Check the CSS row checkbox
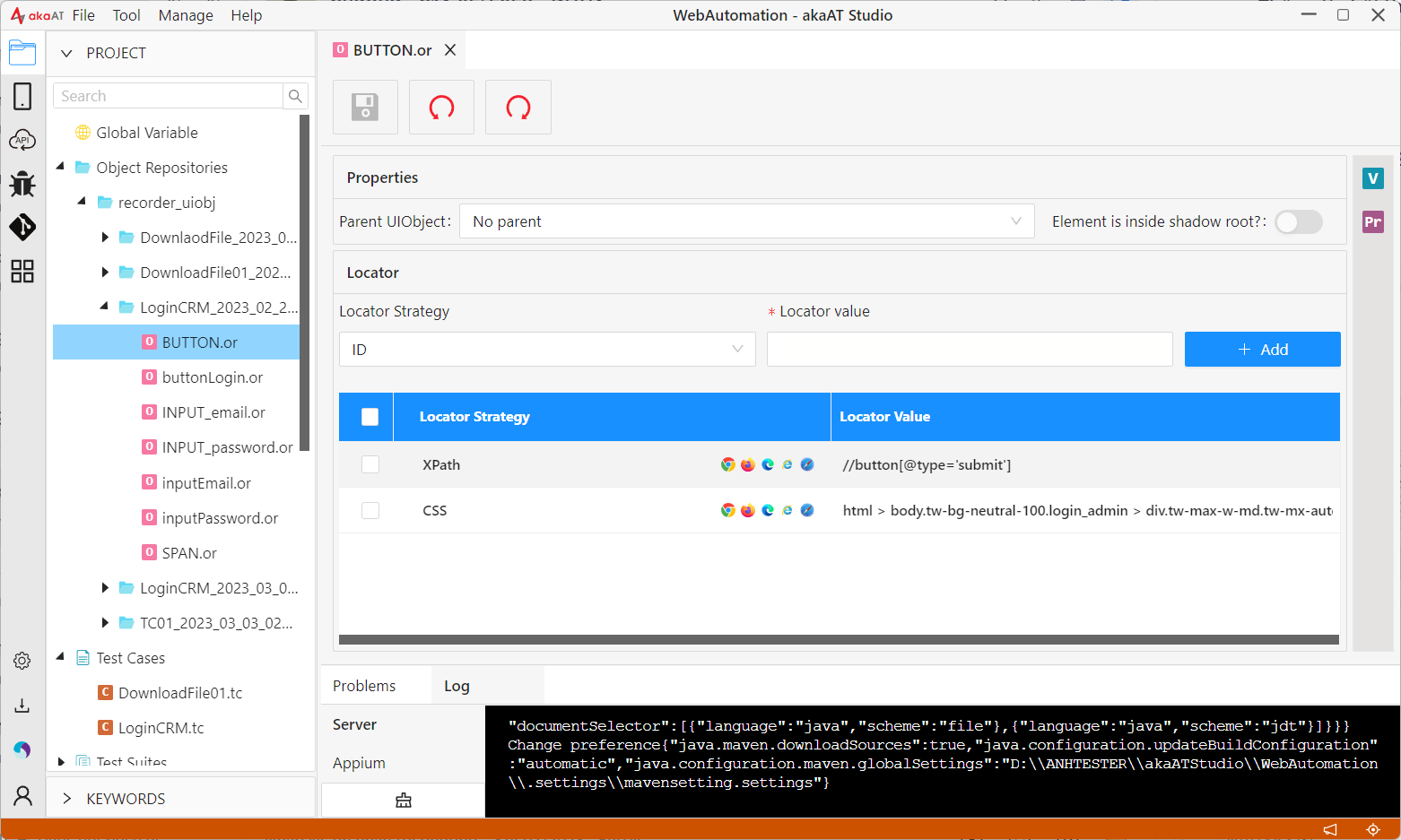 coord(370,510)
